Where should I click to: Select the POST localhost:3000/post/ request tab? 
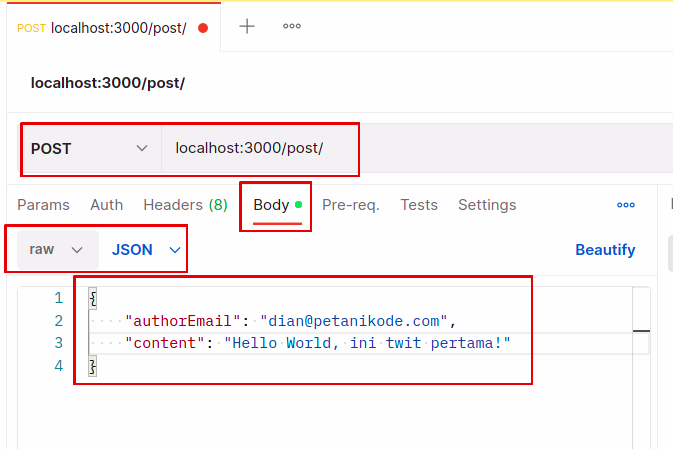[102, 28]
